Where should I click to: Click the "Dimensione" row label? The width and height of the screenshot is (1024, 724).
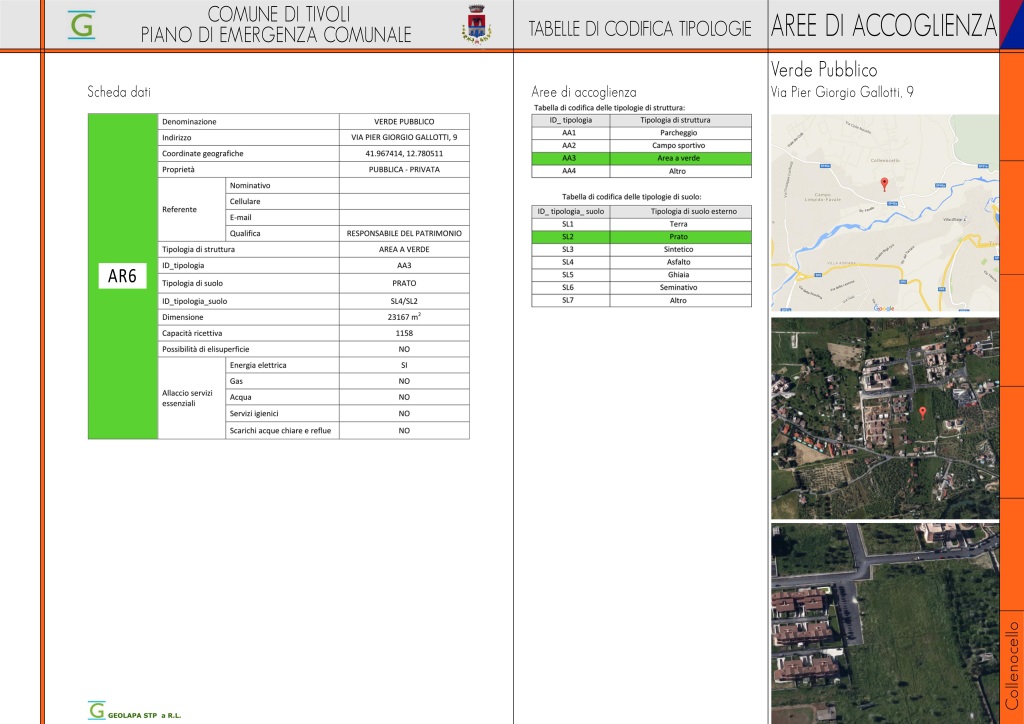pyautogui.click(x=183, y=317)
